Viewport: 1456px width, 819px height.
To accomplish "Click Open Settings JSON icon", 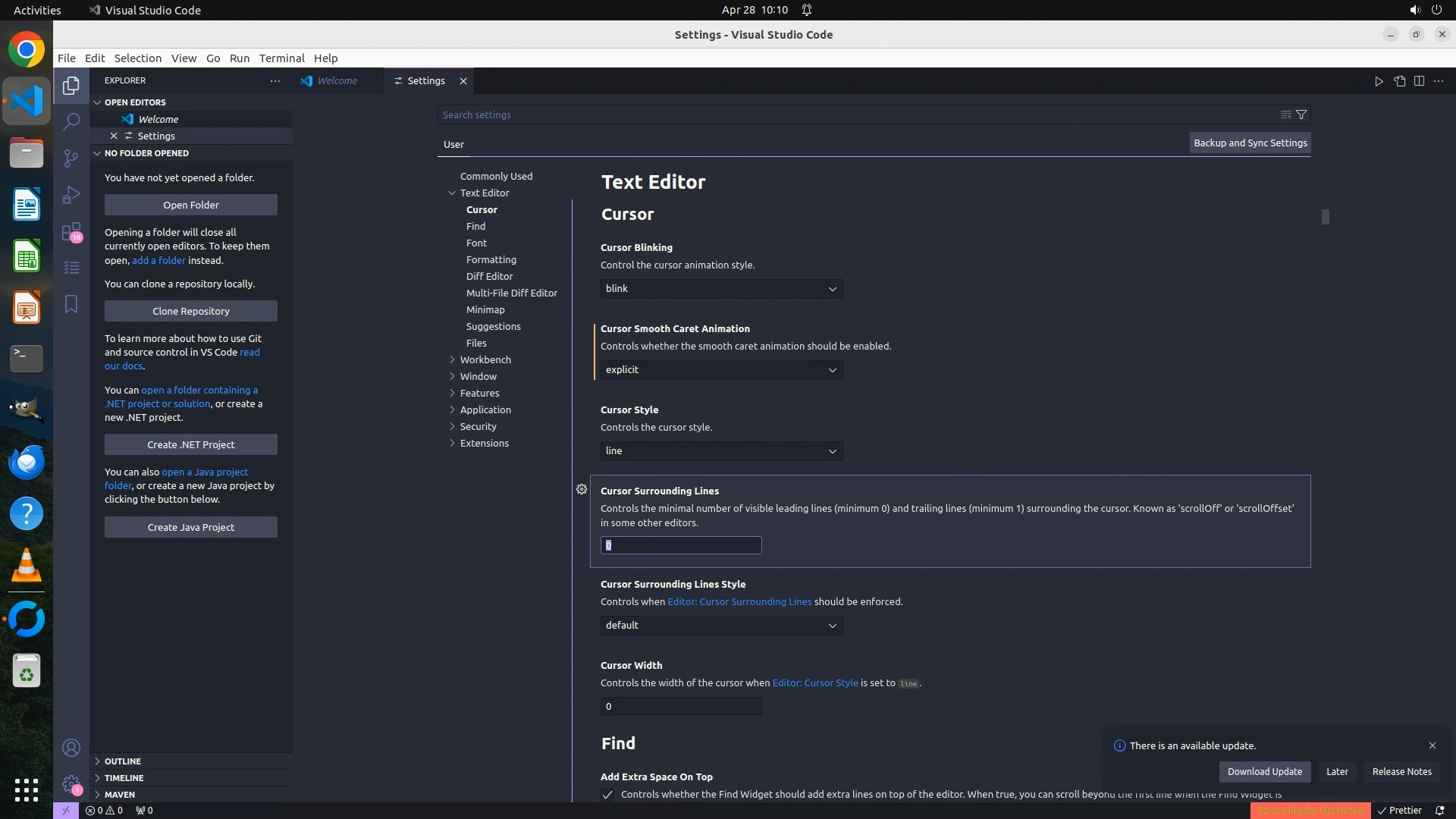I will point(1399,81).
